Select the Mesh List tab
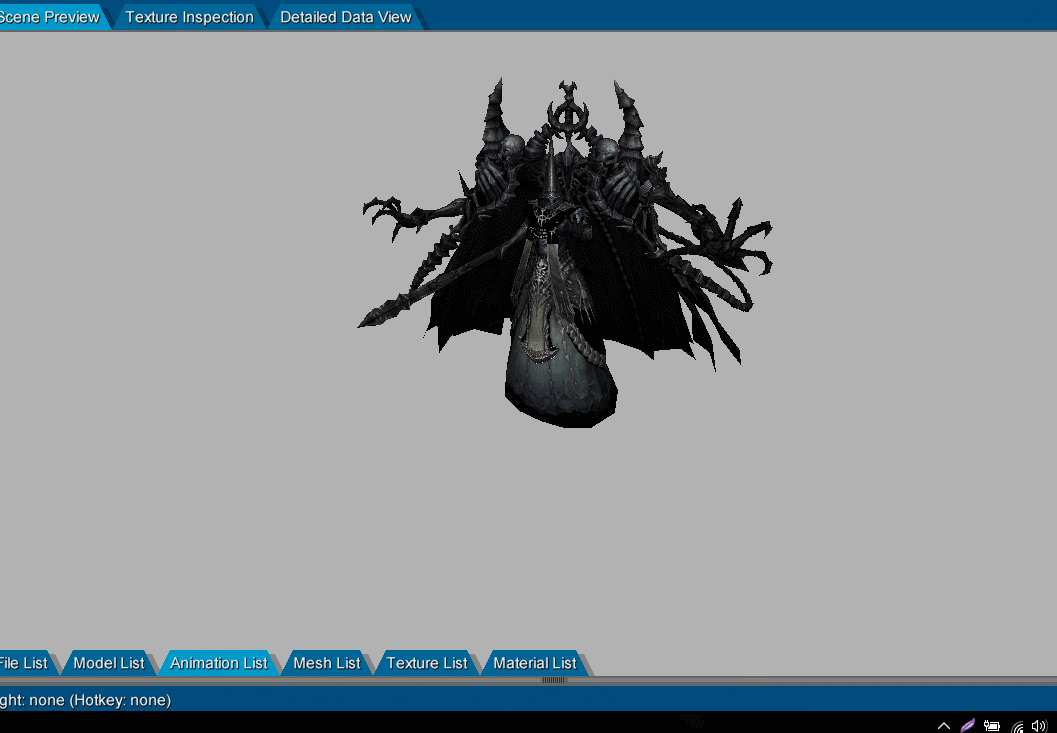 (x=327, y=663)
